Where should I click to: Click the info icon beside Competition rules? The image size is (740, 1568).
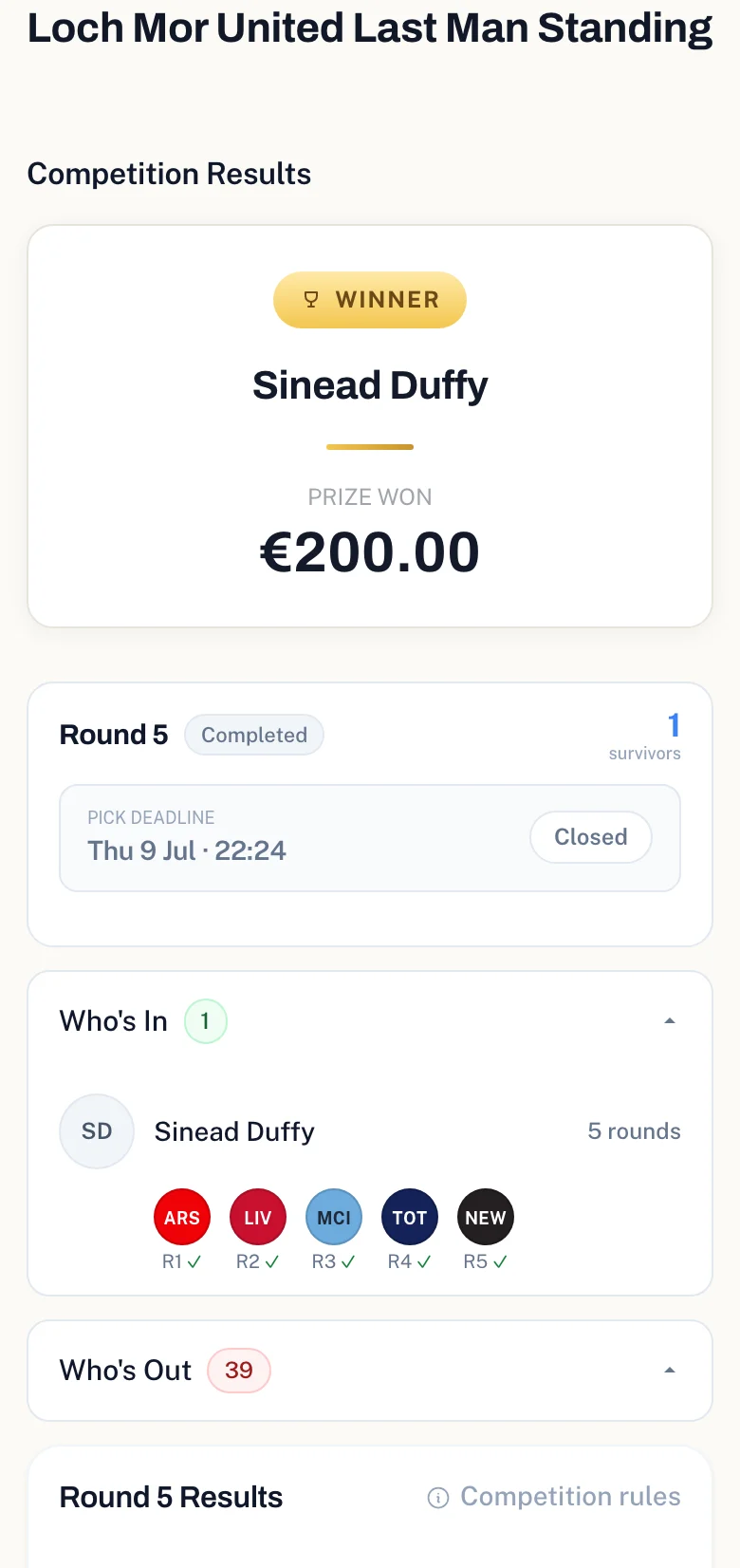coord(438,1498)
